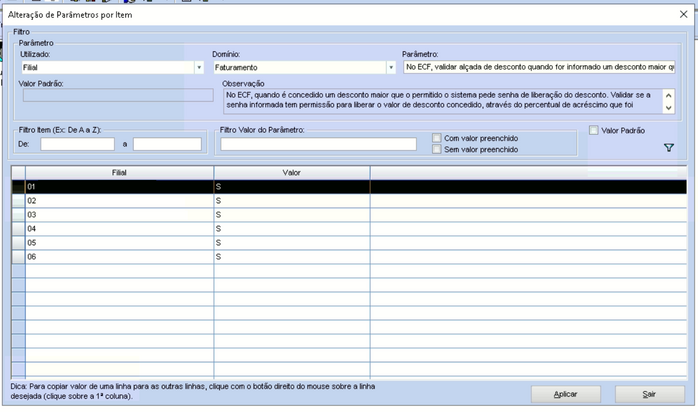The width and height of the screenshot is (698, 412).
Task: Click the Valor column header
Action: (x=291, y=173)
